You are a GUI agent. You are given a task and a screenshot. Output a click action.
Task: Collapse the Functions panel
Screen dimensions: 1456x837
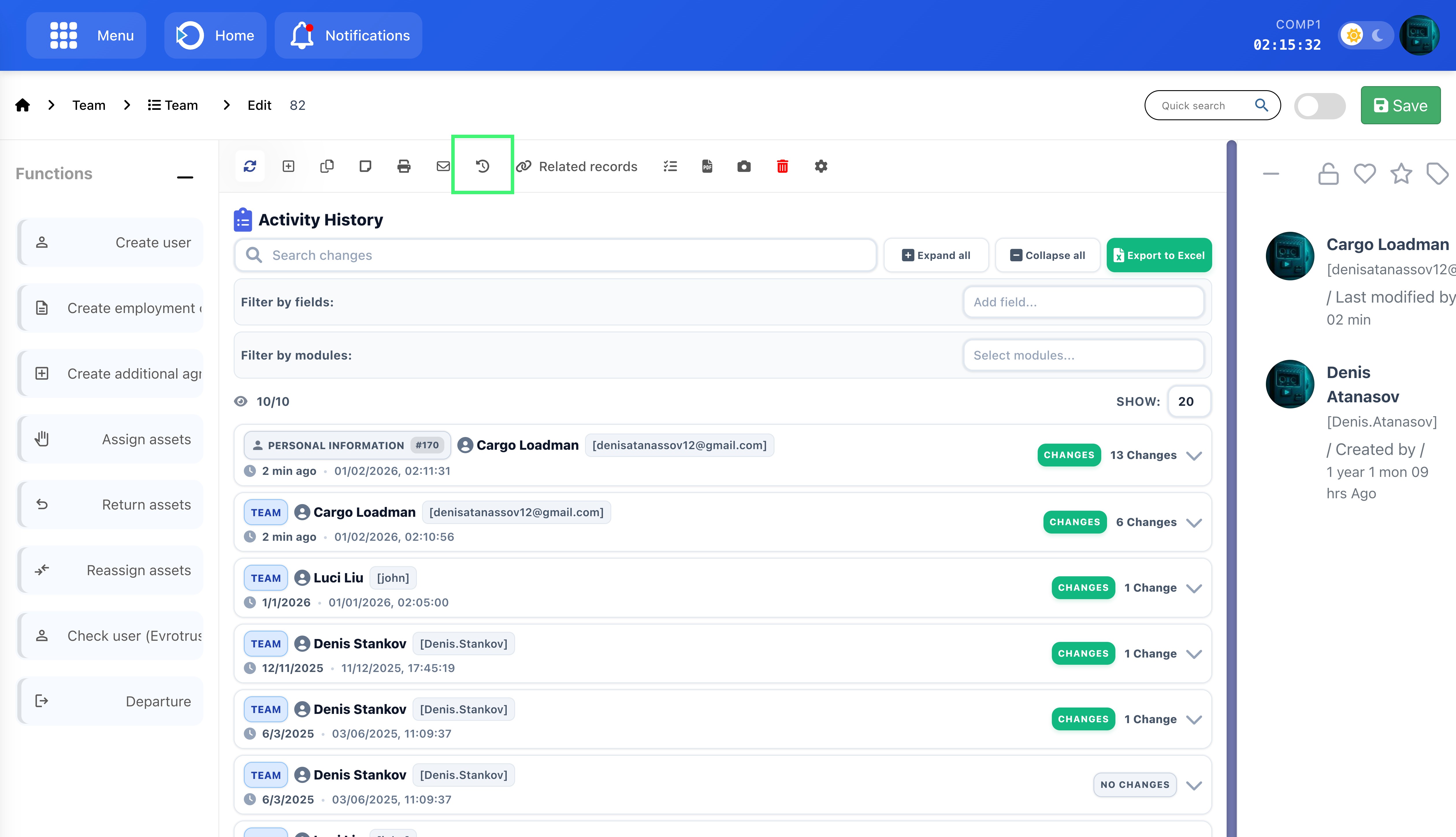pos(184,177)
